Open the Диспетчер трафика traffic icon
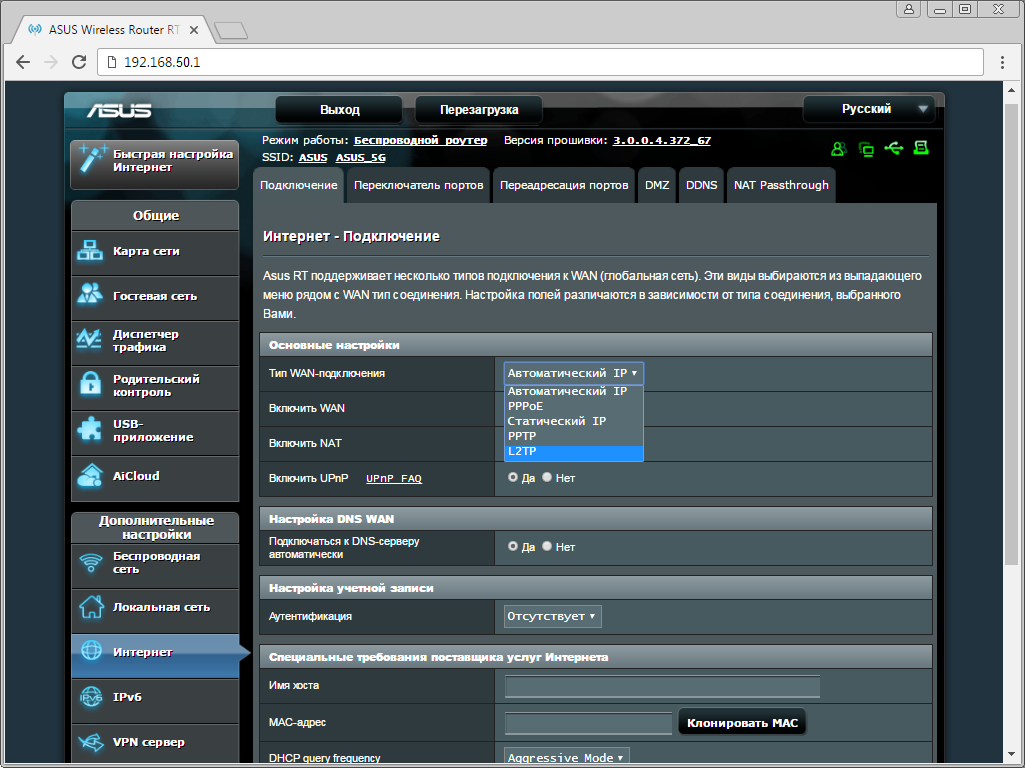Viewport: 1025px width, 768px height. click(x=89, y=339)
